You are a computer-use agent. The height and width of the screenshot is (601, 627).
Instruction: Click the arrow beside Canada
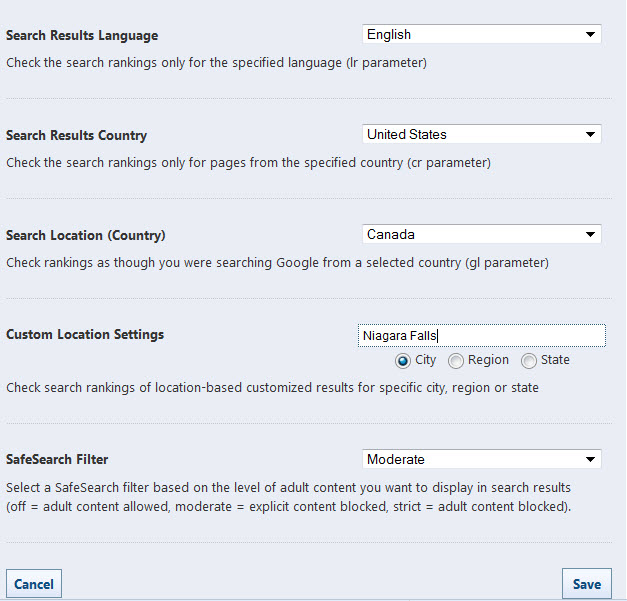tap(590, 235)
